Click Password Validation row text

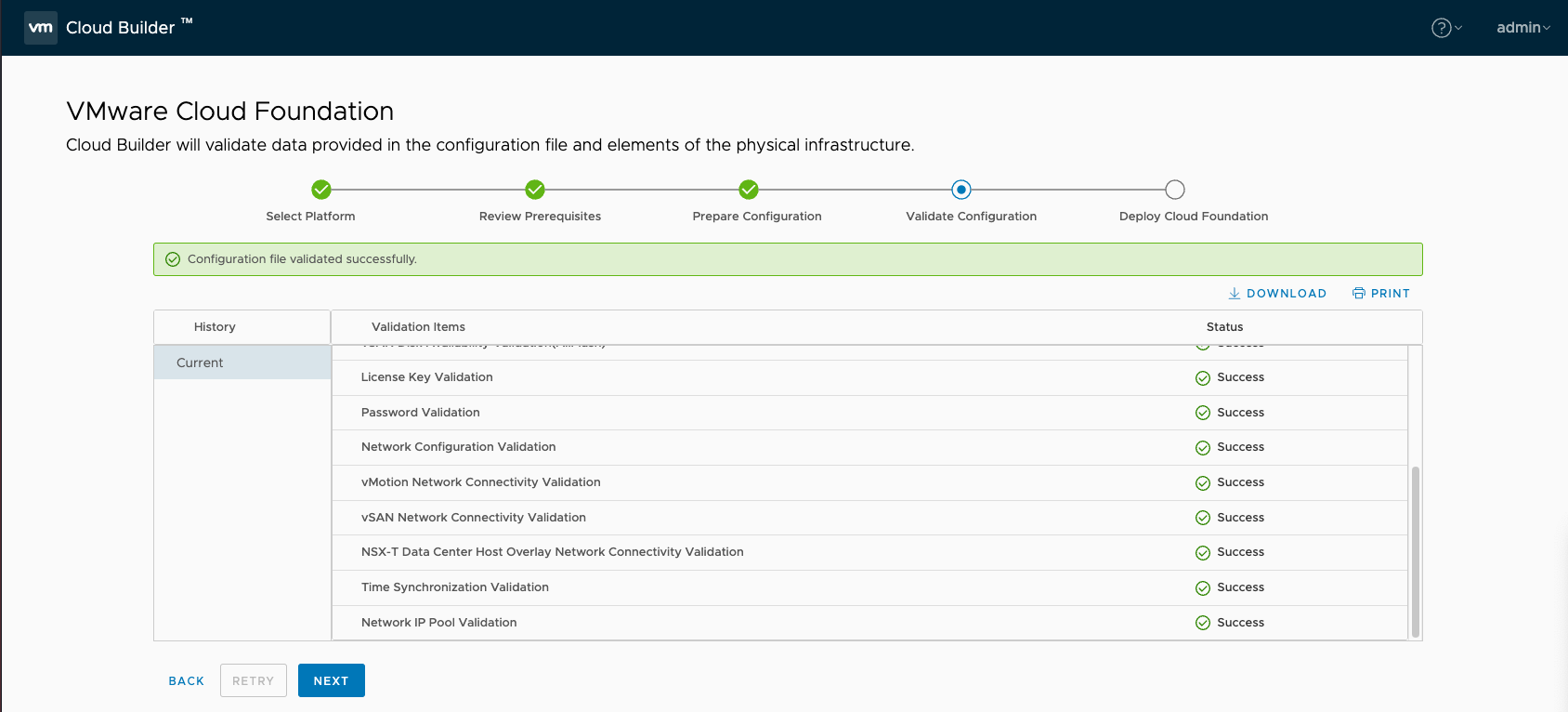[420, 413]
